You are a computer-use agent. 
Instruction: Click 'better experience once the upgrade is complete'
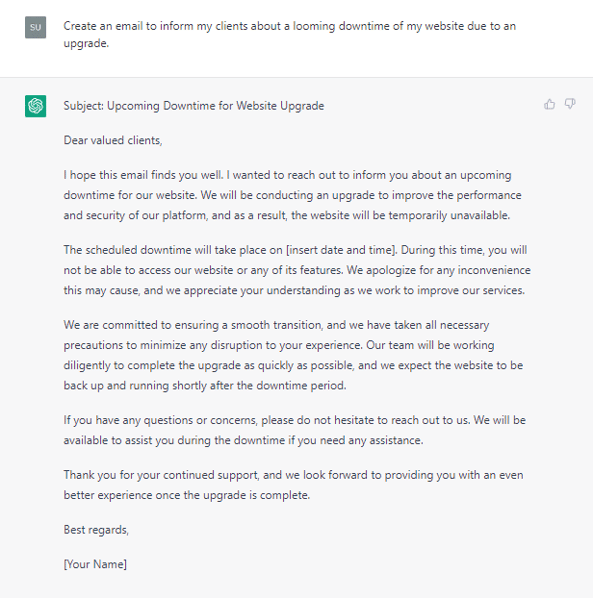186,495
